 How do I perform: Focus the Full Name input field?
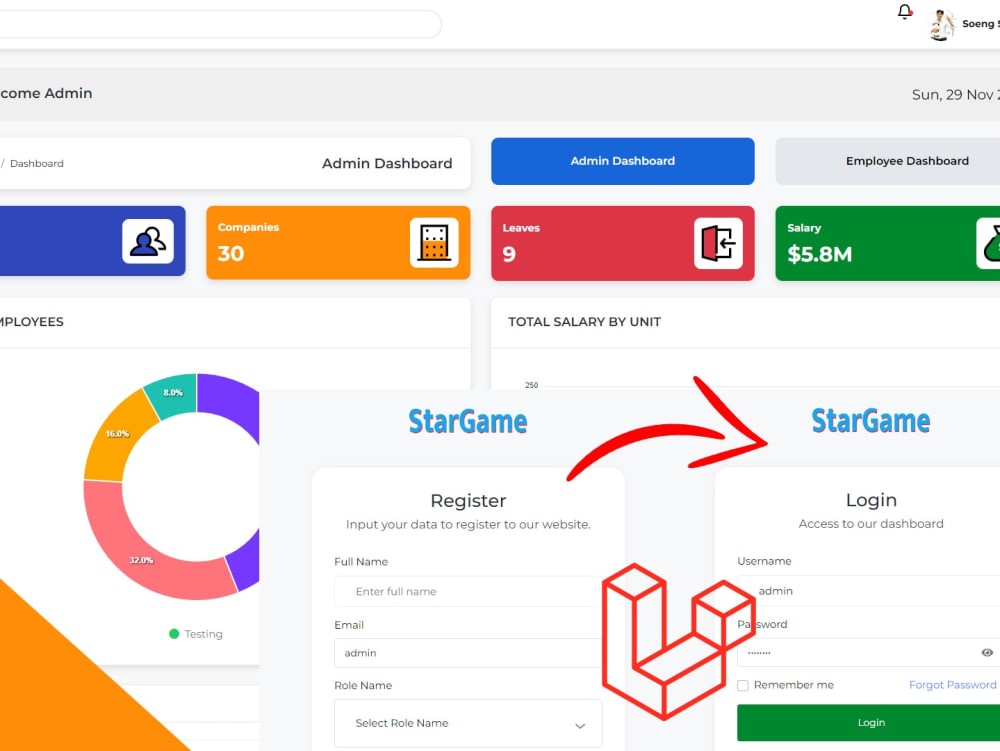coord(468,592)
